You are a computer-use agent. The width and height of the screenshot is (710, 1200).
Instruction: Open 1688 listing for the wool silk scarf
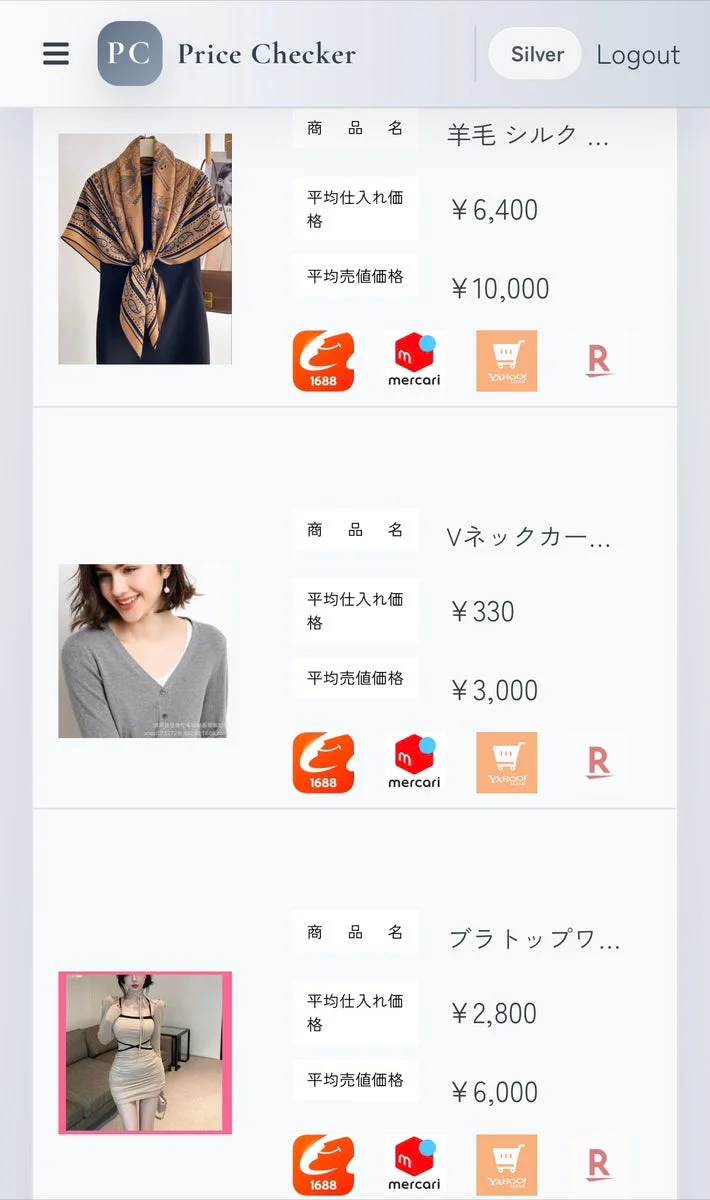(x=322, y=361)
